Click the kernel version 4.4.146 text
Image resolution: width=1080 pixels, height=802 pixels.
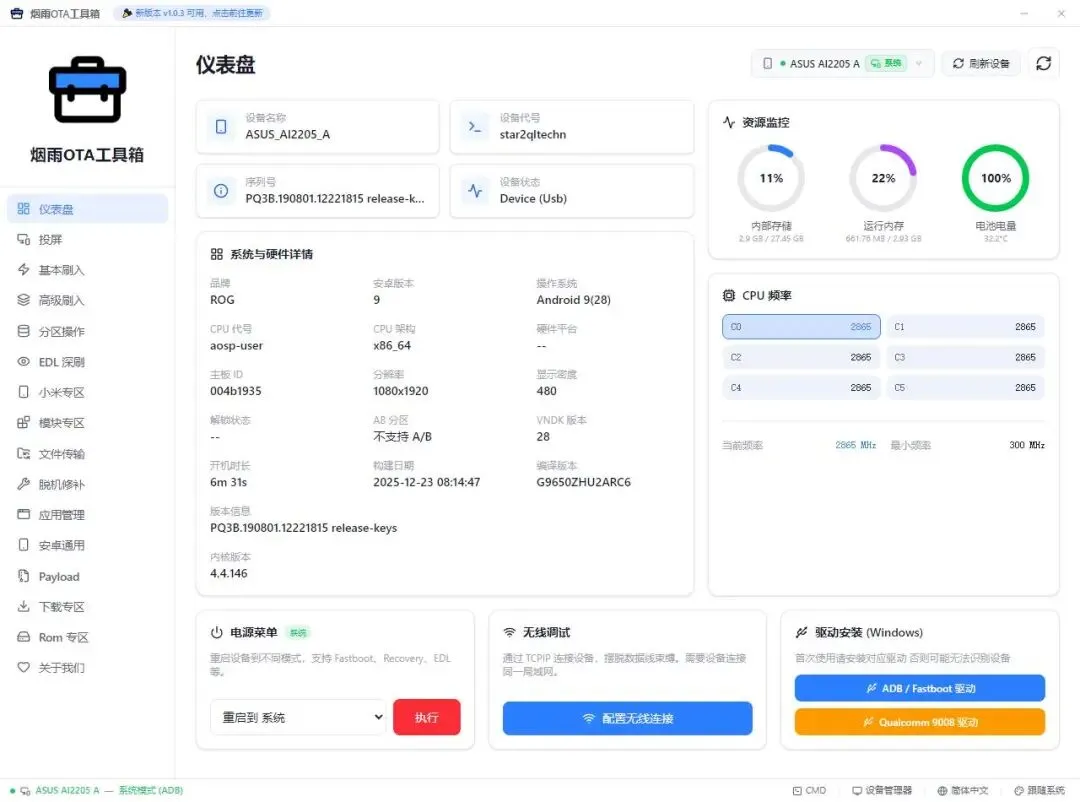[229, 573]
